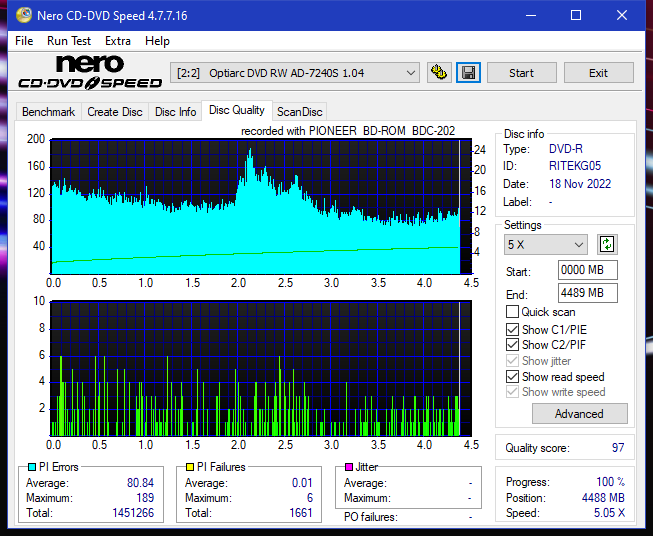This screenshot has height=536, width=653.
Task: Click PI Errors average 80.84
Action: pyautogui.click(x=140, y=483)
